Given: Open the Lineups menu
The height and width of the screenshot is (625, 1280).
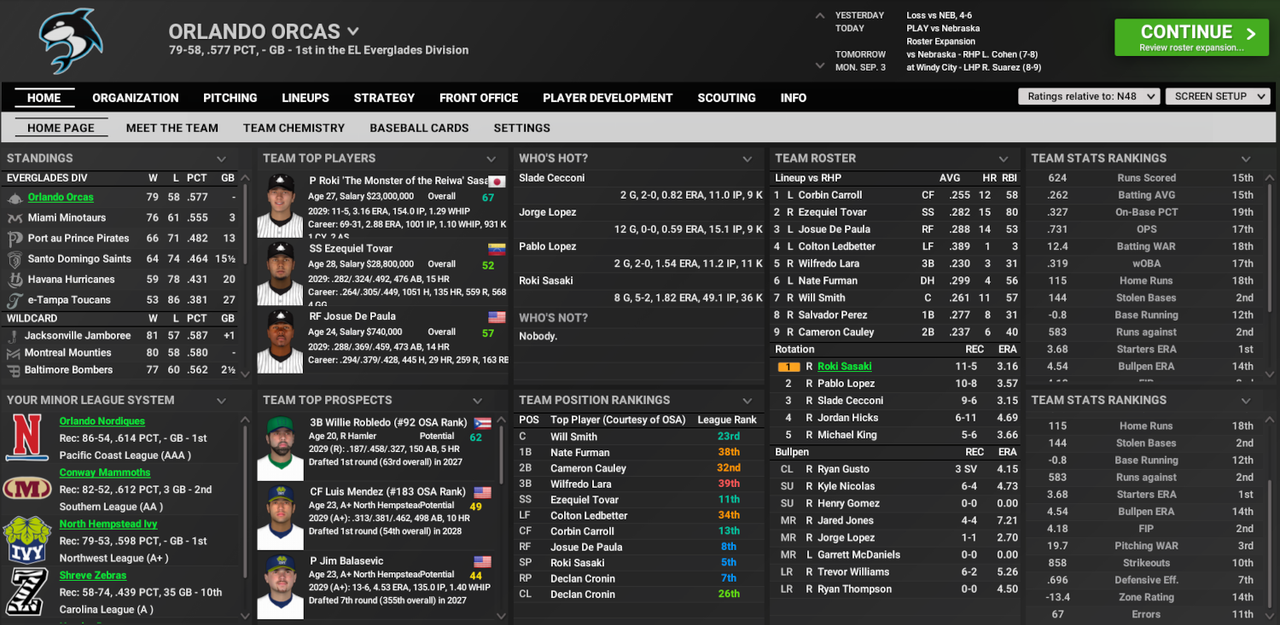Looking at the screenshot, I should click(x=305, y=98).
